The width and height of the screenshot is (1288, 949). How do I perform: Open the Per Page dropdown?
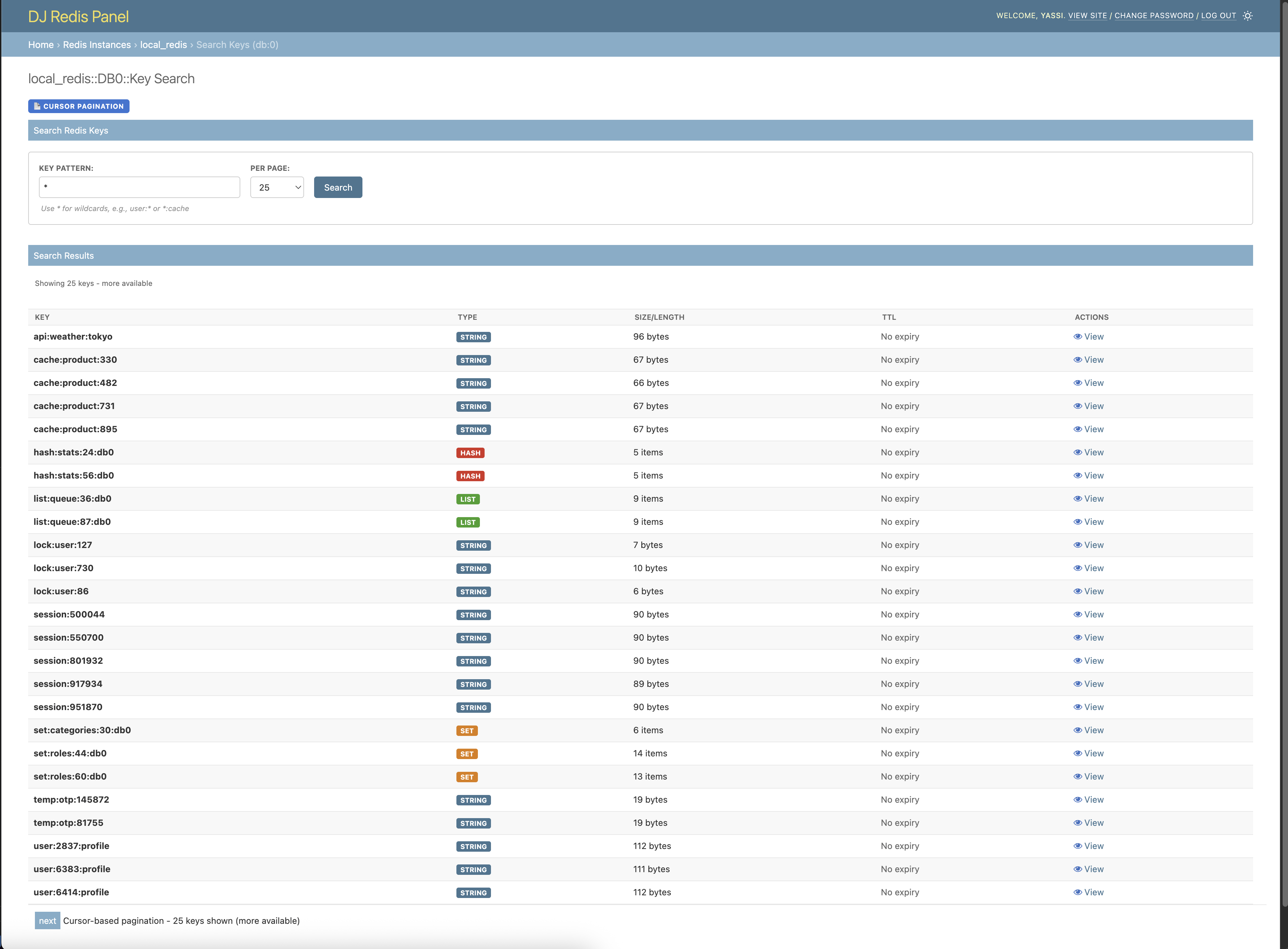click(277, 187)
